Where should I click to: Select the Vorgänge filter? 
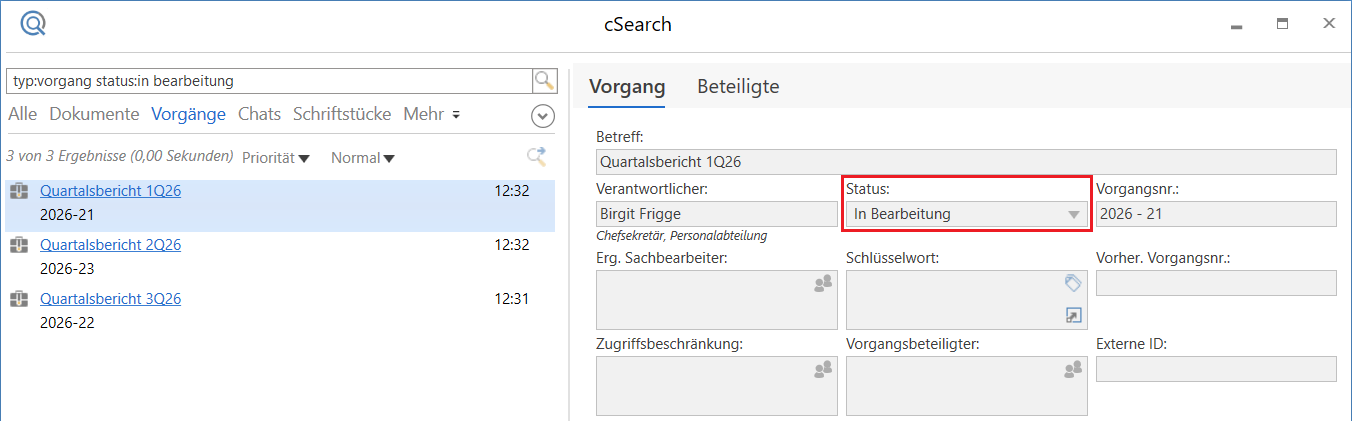189,114
